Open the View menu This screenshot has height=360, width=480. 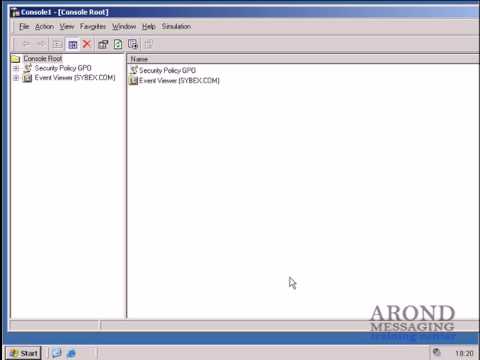click(x=67, y=27)
